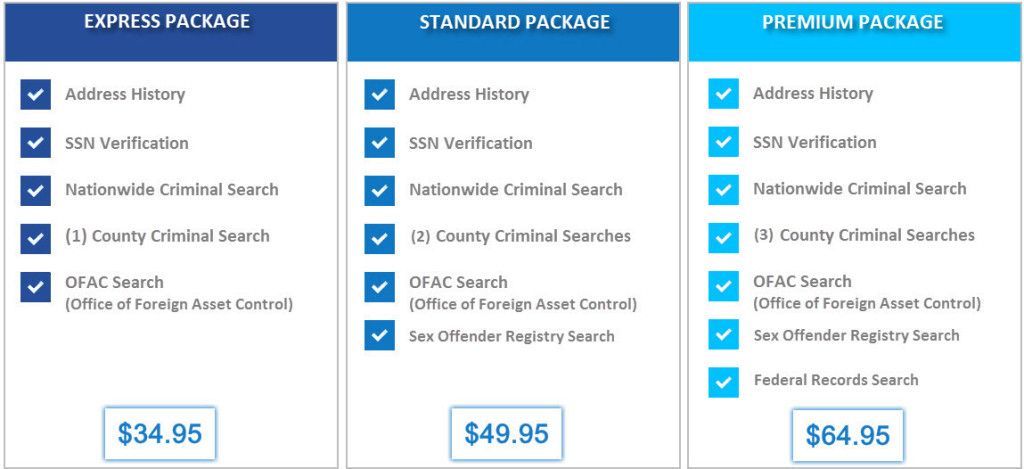1024x469 pixels.
Task: Choose the $49.95 Standard price button
Action: pyautogui.click(x=506, y=434)
